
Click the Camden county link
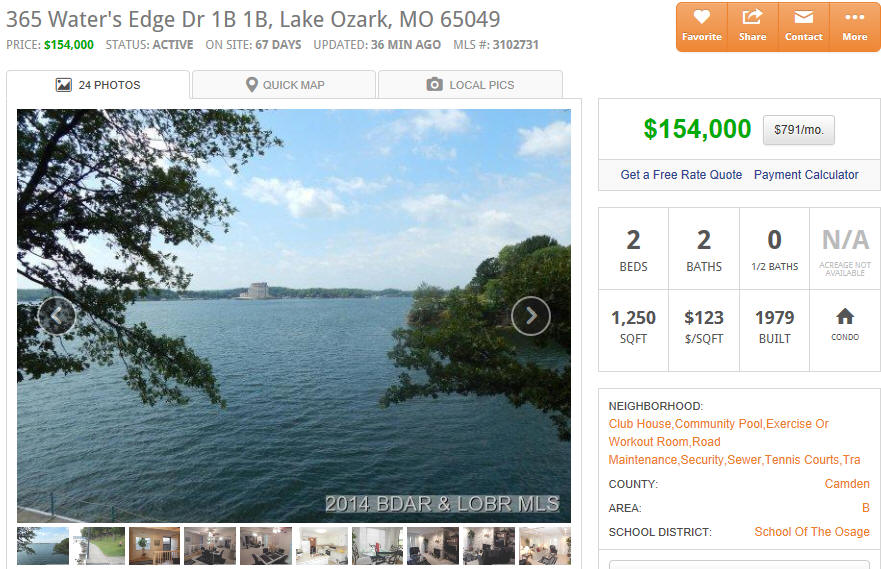[847, 484]
